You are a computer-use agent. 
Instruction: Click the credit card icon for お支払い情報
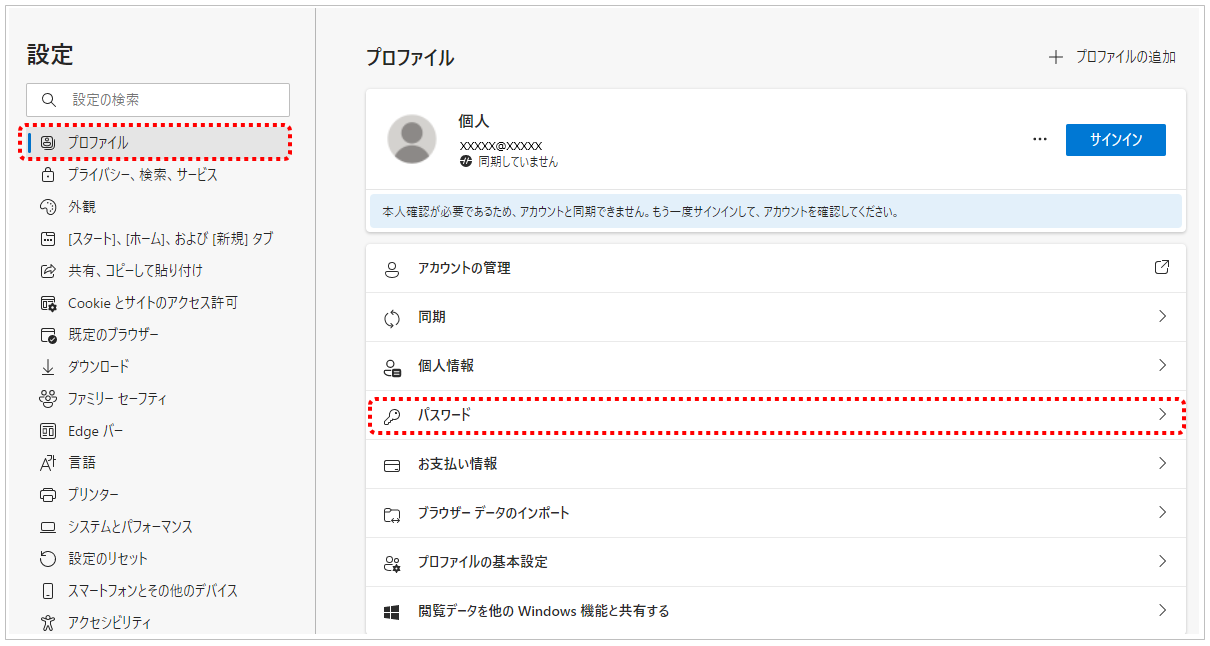392,465
